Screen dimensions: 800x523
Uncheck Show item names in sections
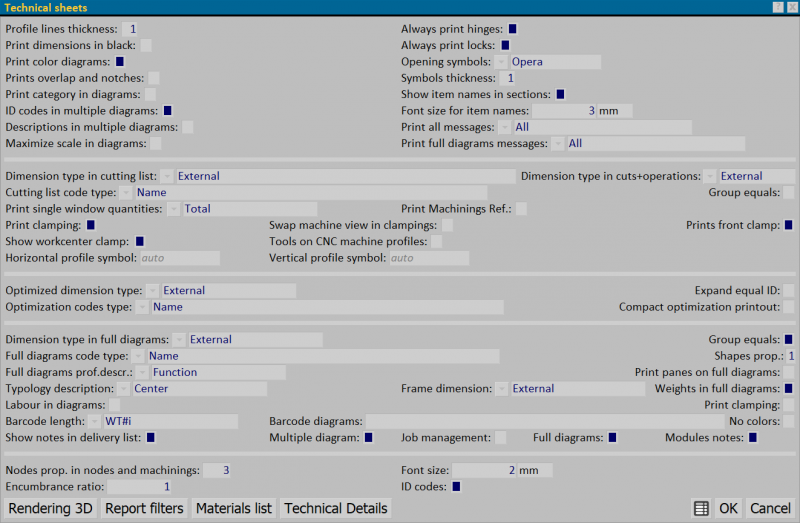pyautogui.click(x=560, y=94)
